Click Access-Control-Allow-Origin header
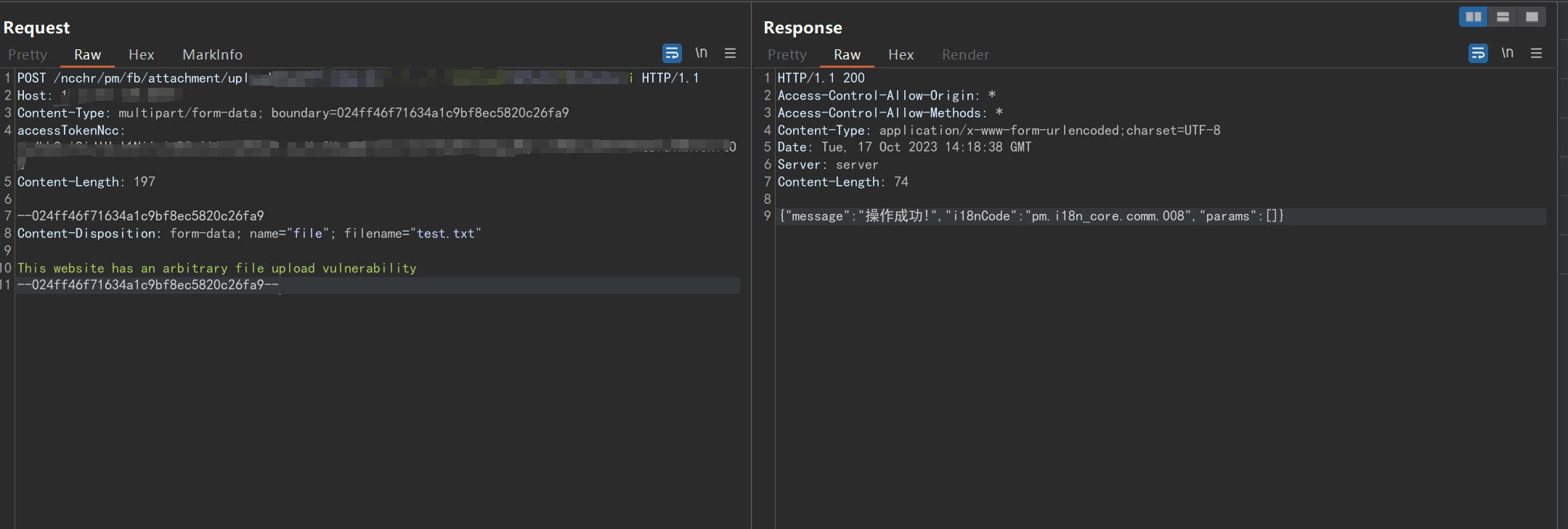The image size is (1568, 529). tap(887, 95)
